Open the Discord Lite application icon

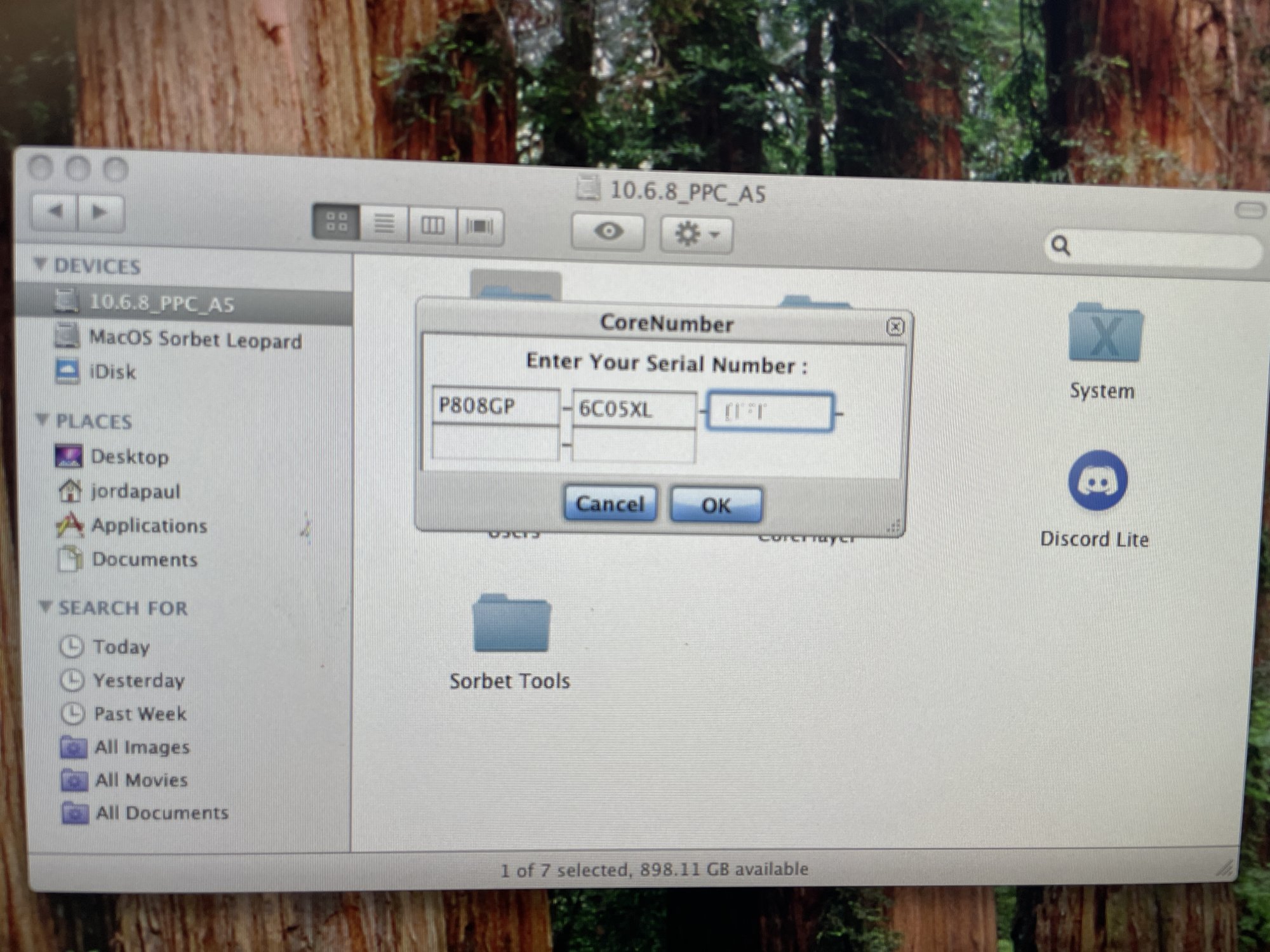1098,481
